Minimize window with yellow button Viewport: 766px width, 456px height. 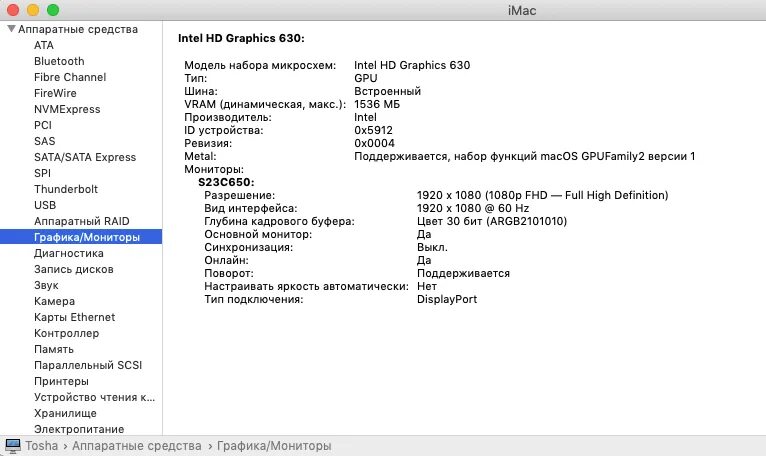(x=33, y=10)
